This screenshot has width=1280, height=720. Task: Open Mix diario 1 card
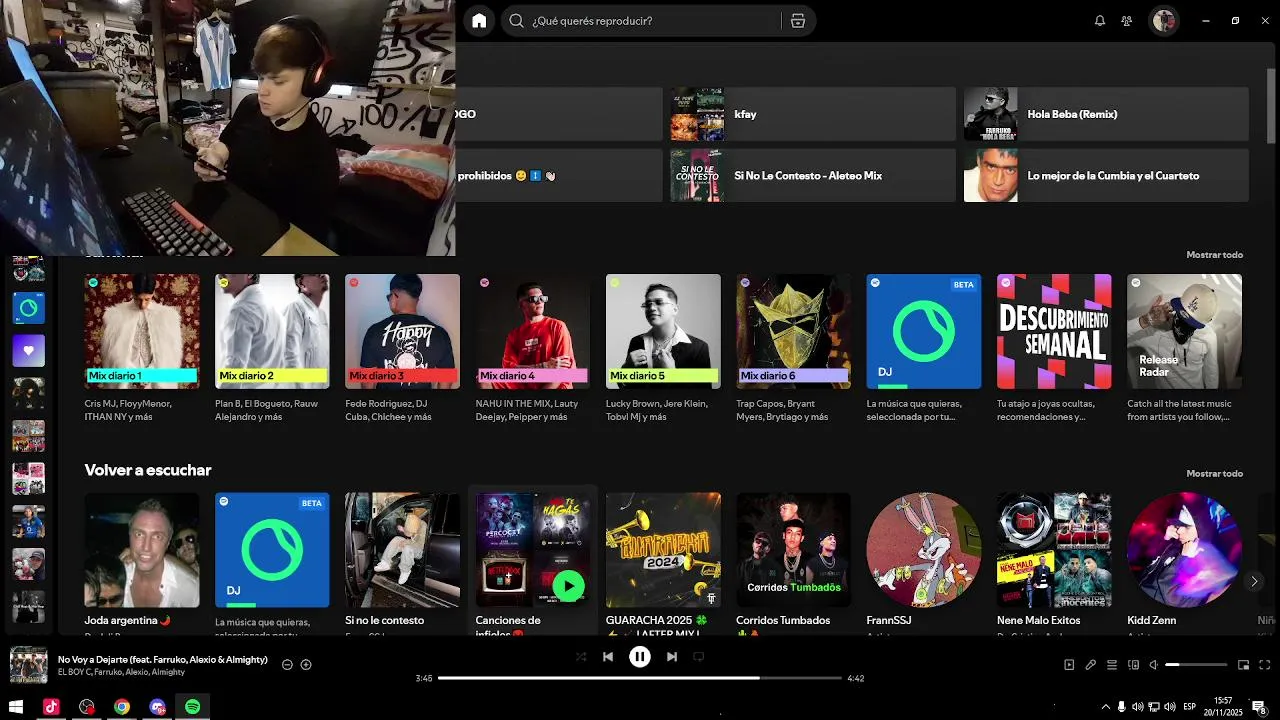pos(142,350)
